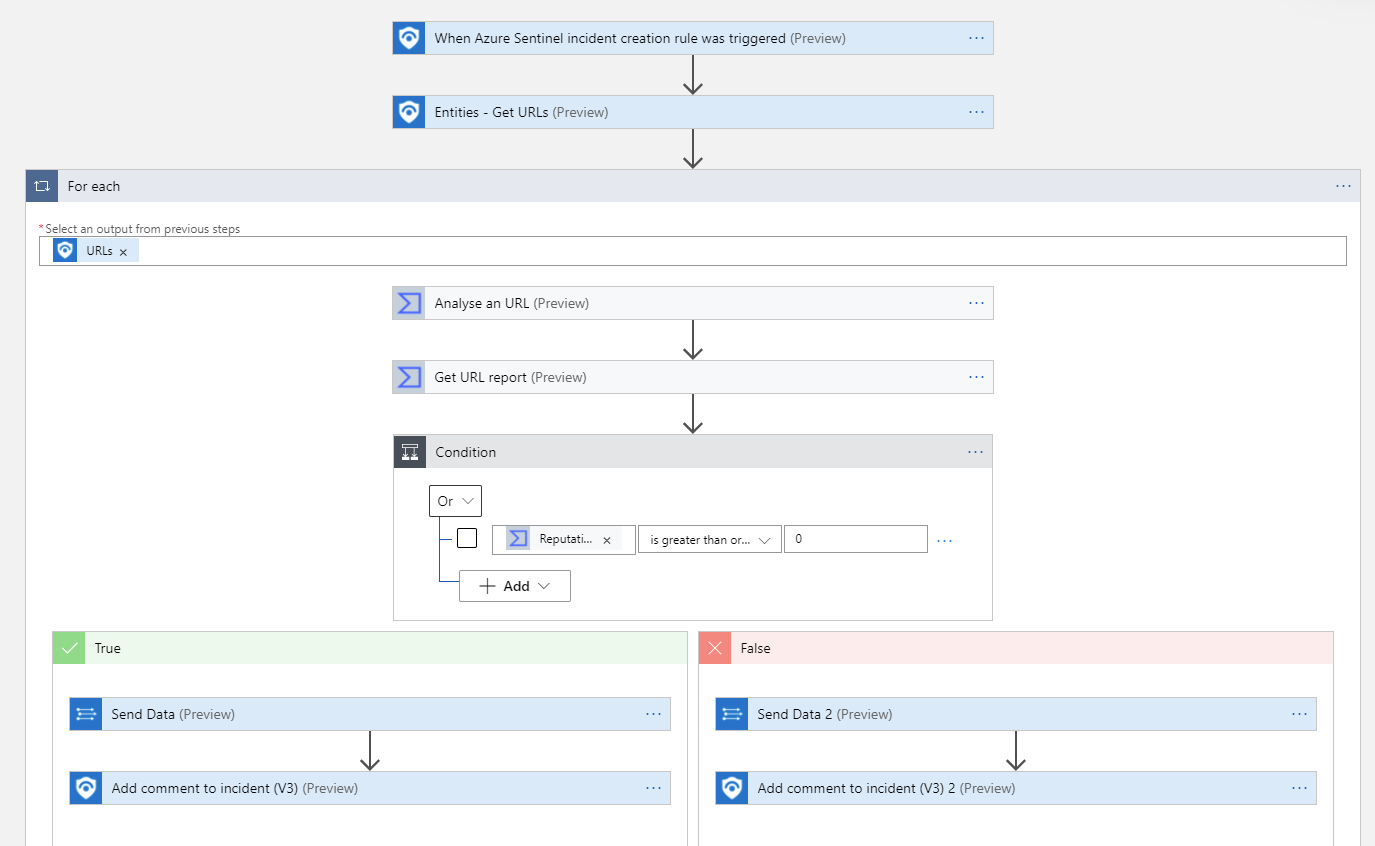Expand Add comment to incident (V3) step

(x=370, y=788)
